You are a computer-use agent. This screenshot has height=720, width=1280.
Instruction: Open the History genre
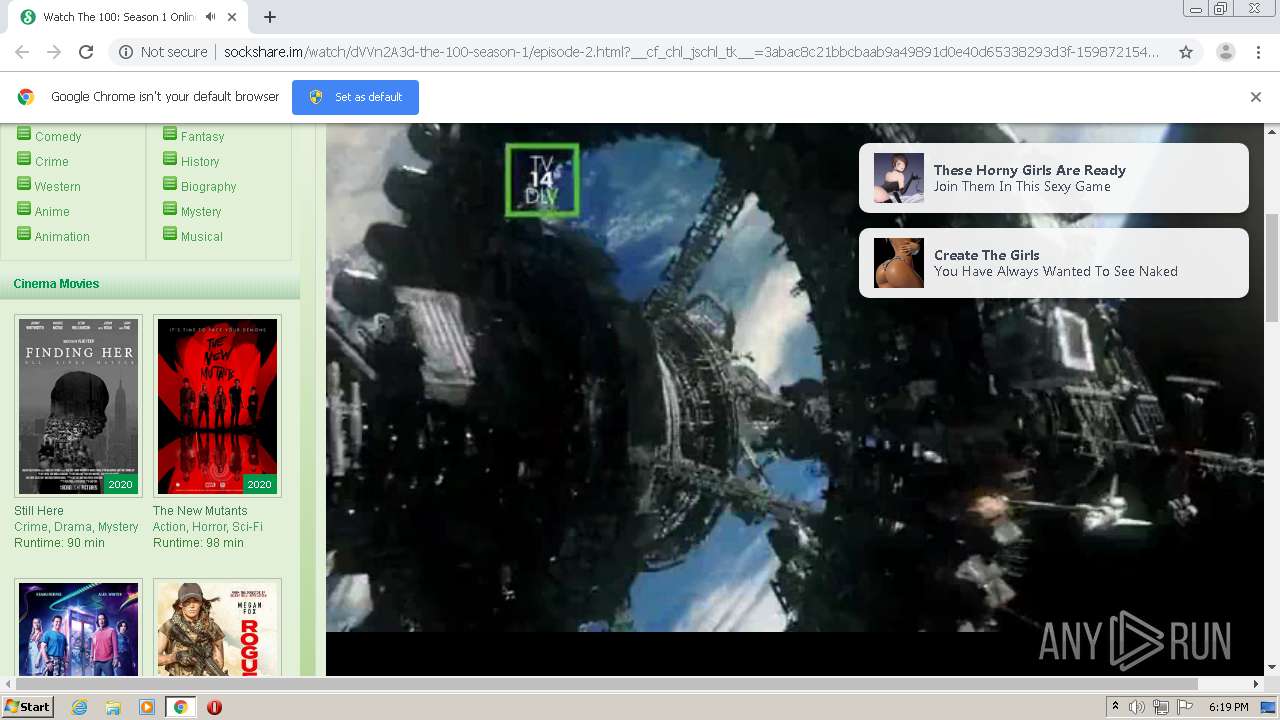(x=200, y=161)
